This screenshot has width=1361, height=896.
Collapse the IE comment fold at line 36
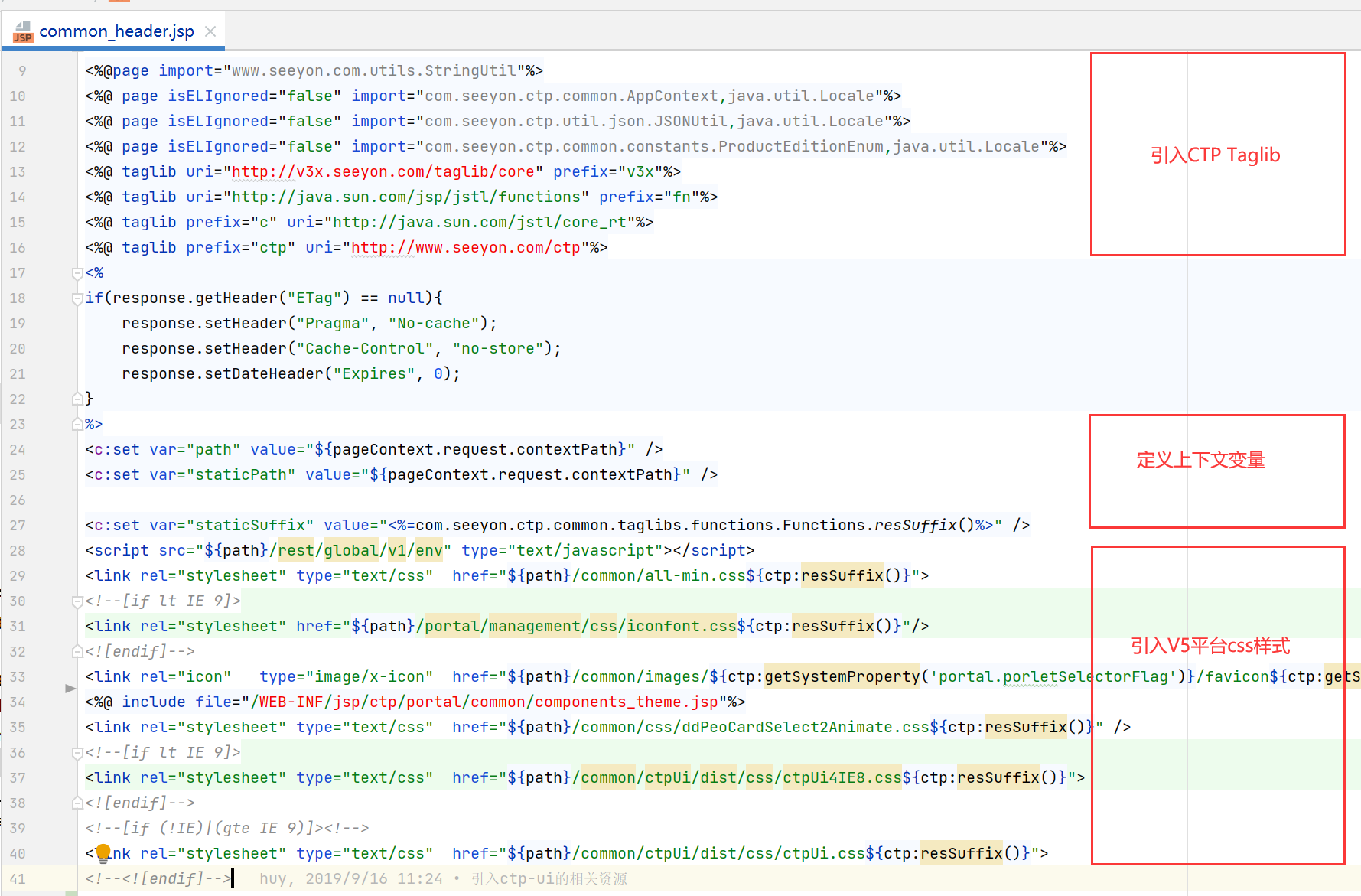tap(77, 753)
